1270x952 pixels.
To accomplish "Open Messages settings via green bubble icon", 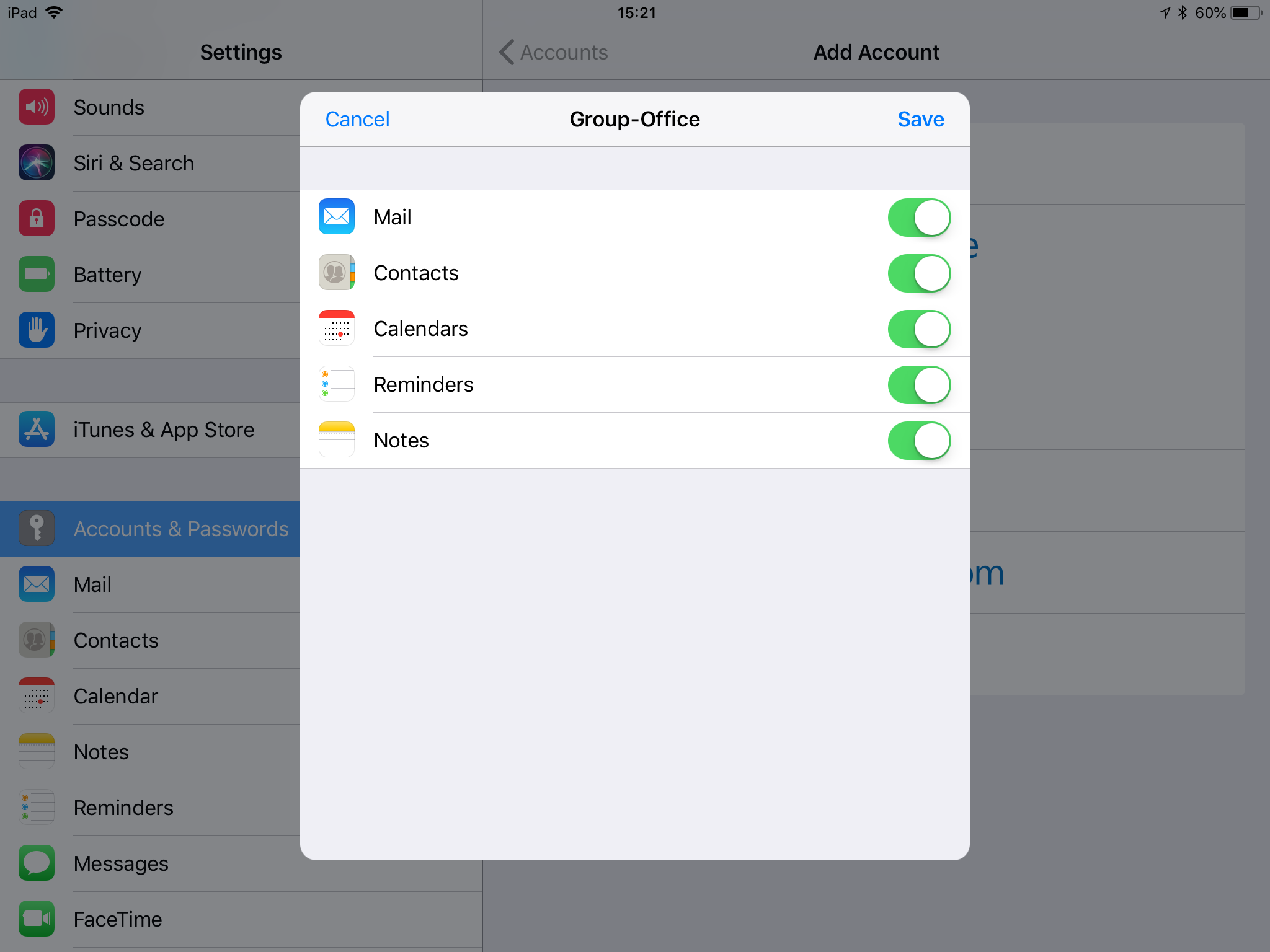I will 37,863.
